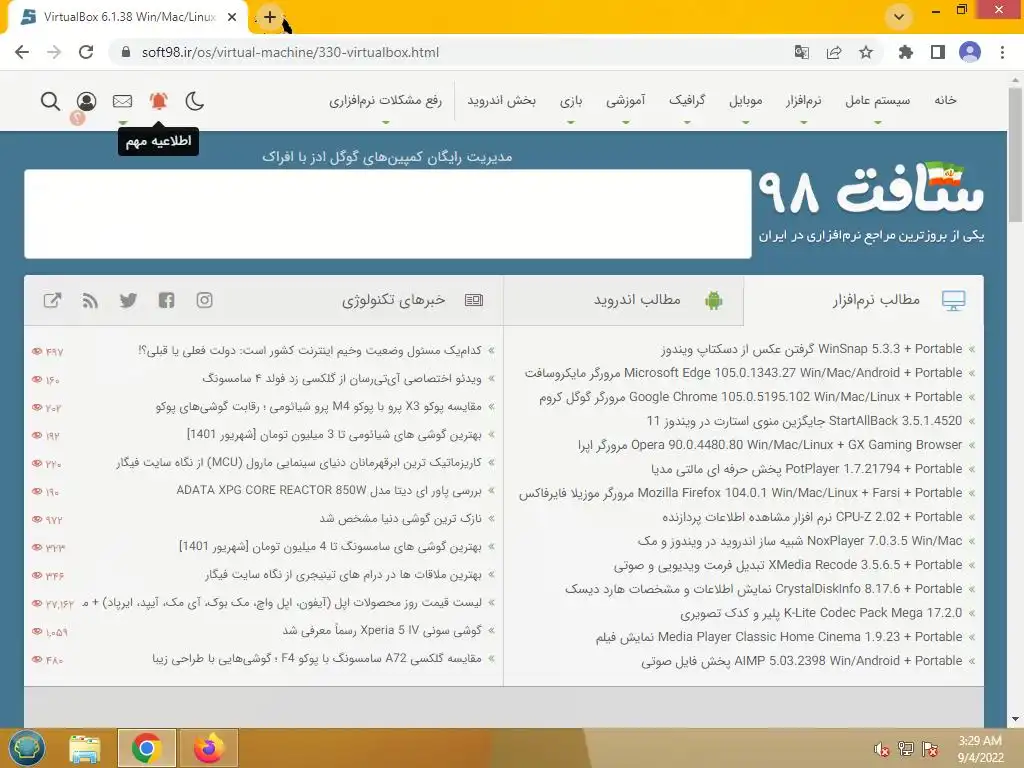The image size is (1024, 768).
Task: Open the file explorer taskbar icon
Action: [85, 748]
